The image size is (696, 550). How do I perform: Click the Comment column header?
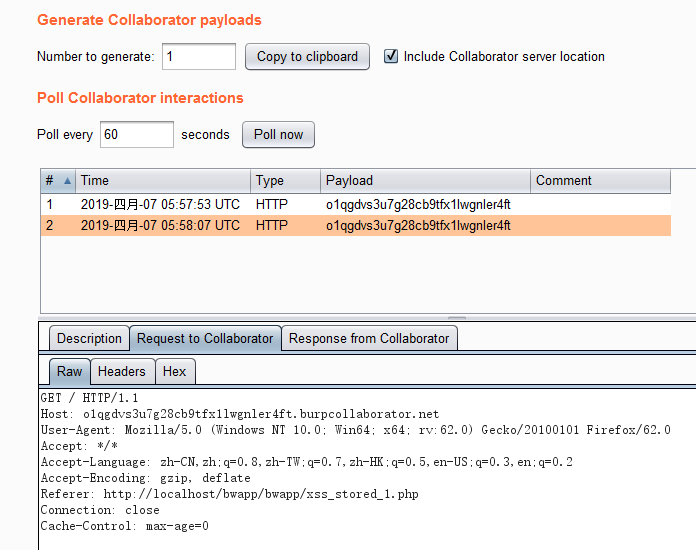click(598, 181)
